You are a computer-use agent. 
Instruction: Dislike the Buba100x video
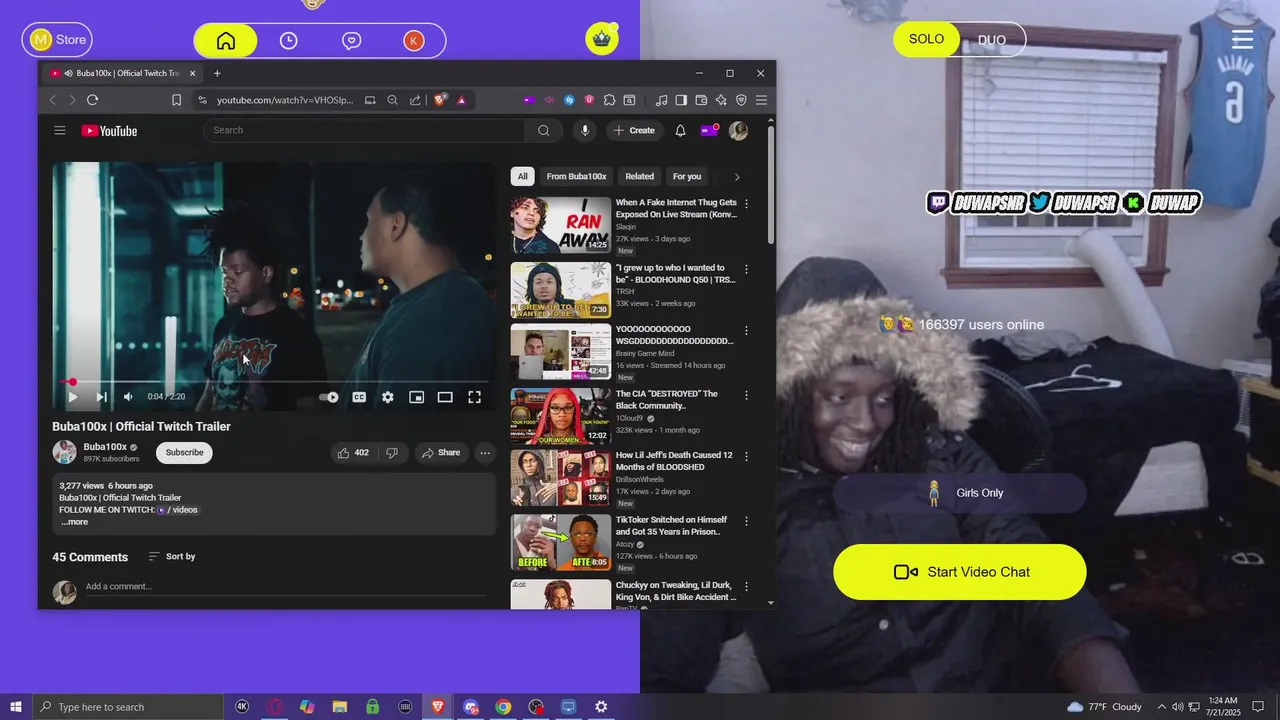pyautogui.click(x=392, y=453)
